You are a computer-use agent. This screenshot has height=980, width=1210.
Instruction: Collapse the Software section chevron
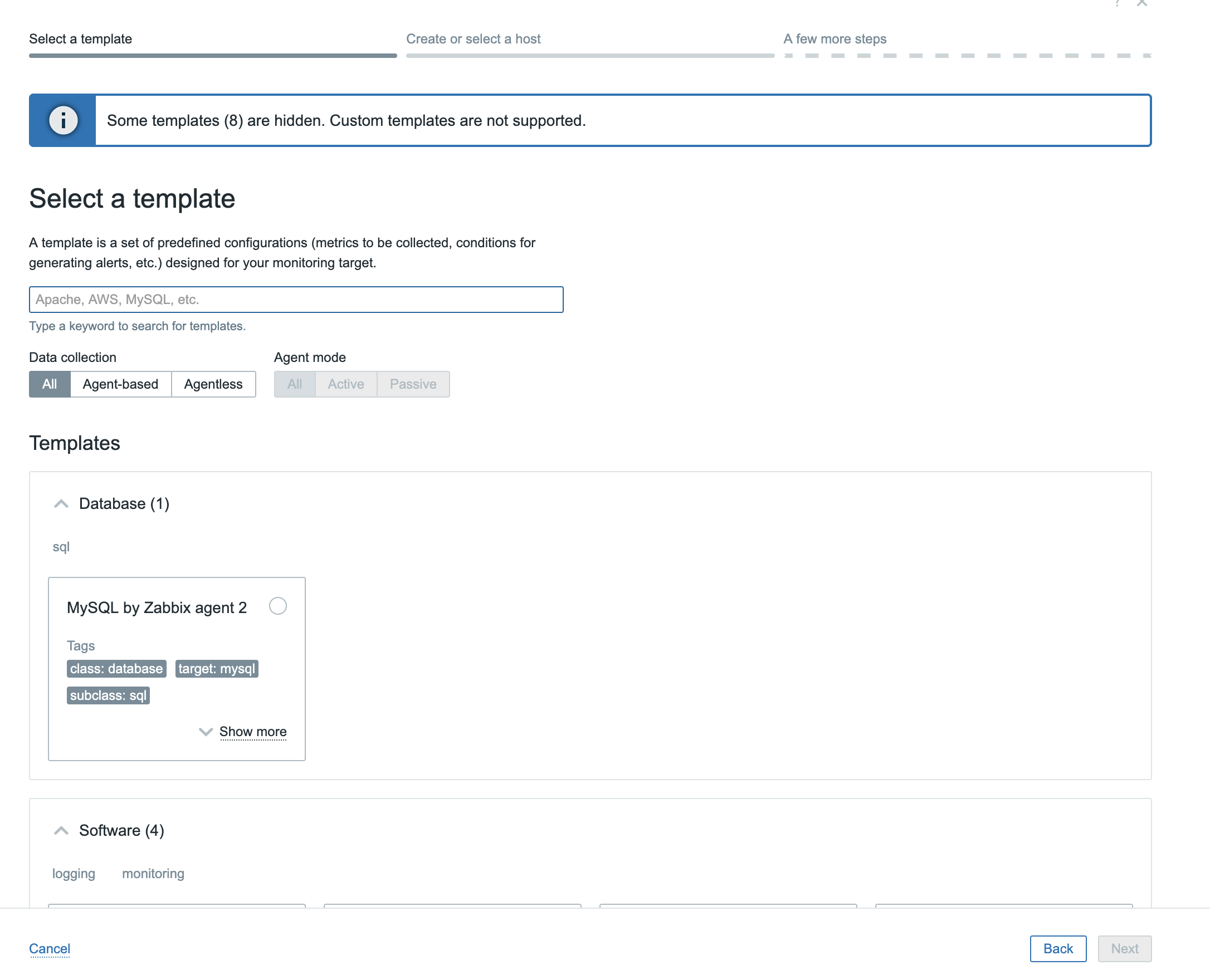(x=61, y=830)
